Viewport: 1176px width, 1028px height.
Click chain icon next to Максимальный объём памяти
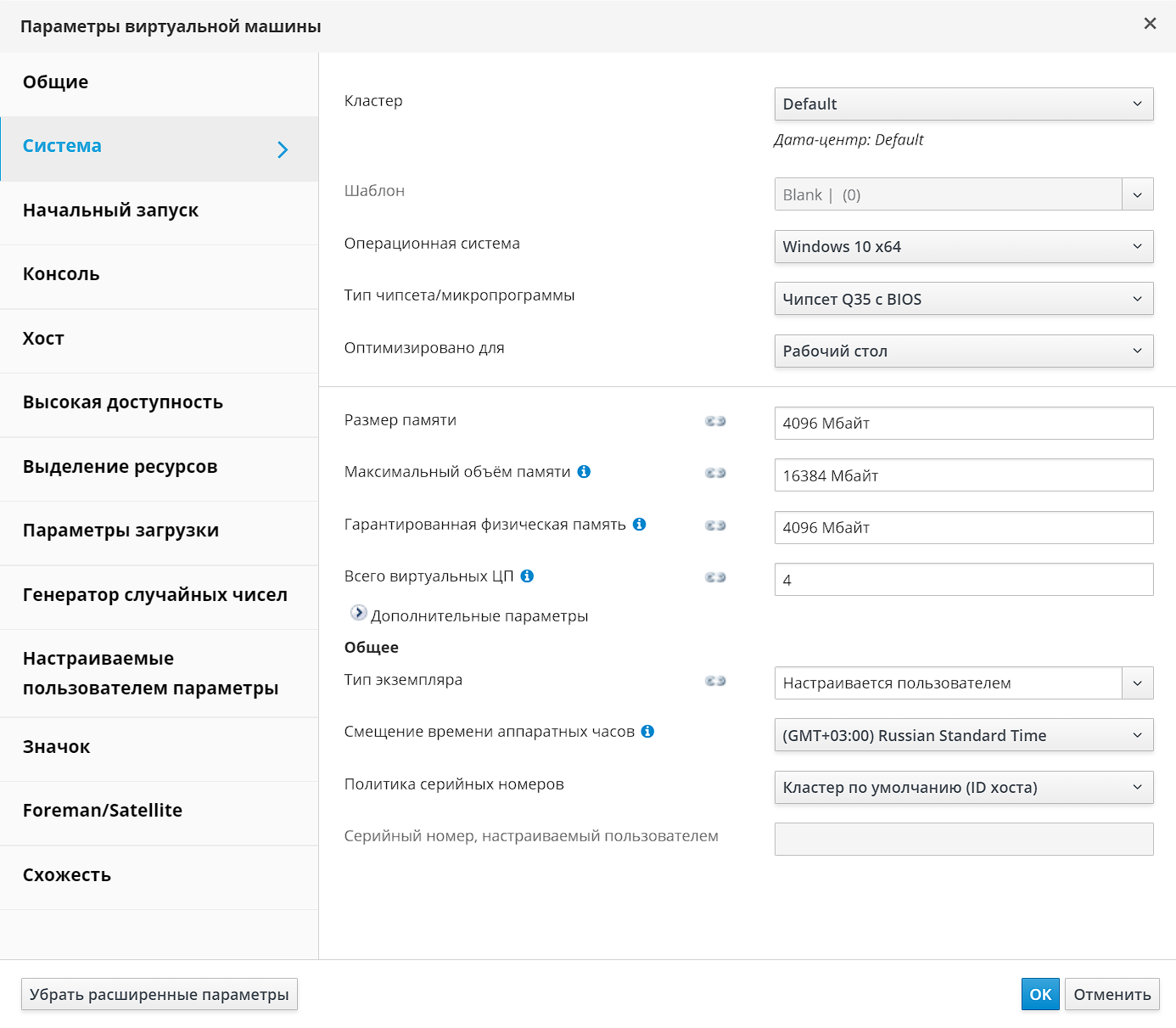point(715,473)
